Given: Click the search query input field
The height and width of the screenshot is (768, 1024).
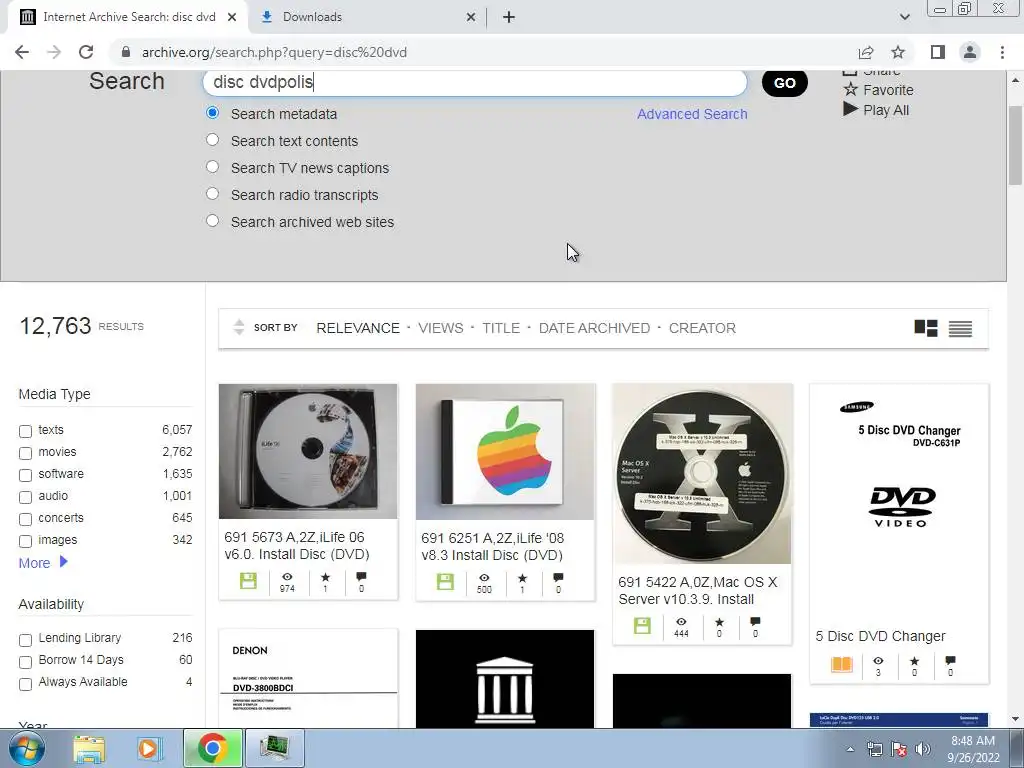Looking at the screenshot, I should point(475,82).
